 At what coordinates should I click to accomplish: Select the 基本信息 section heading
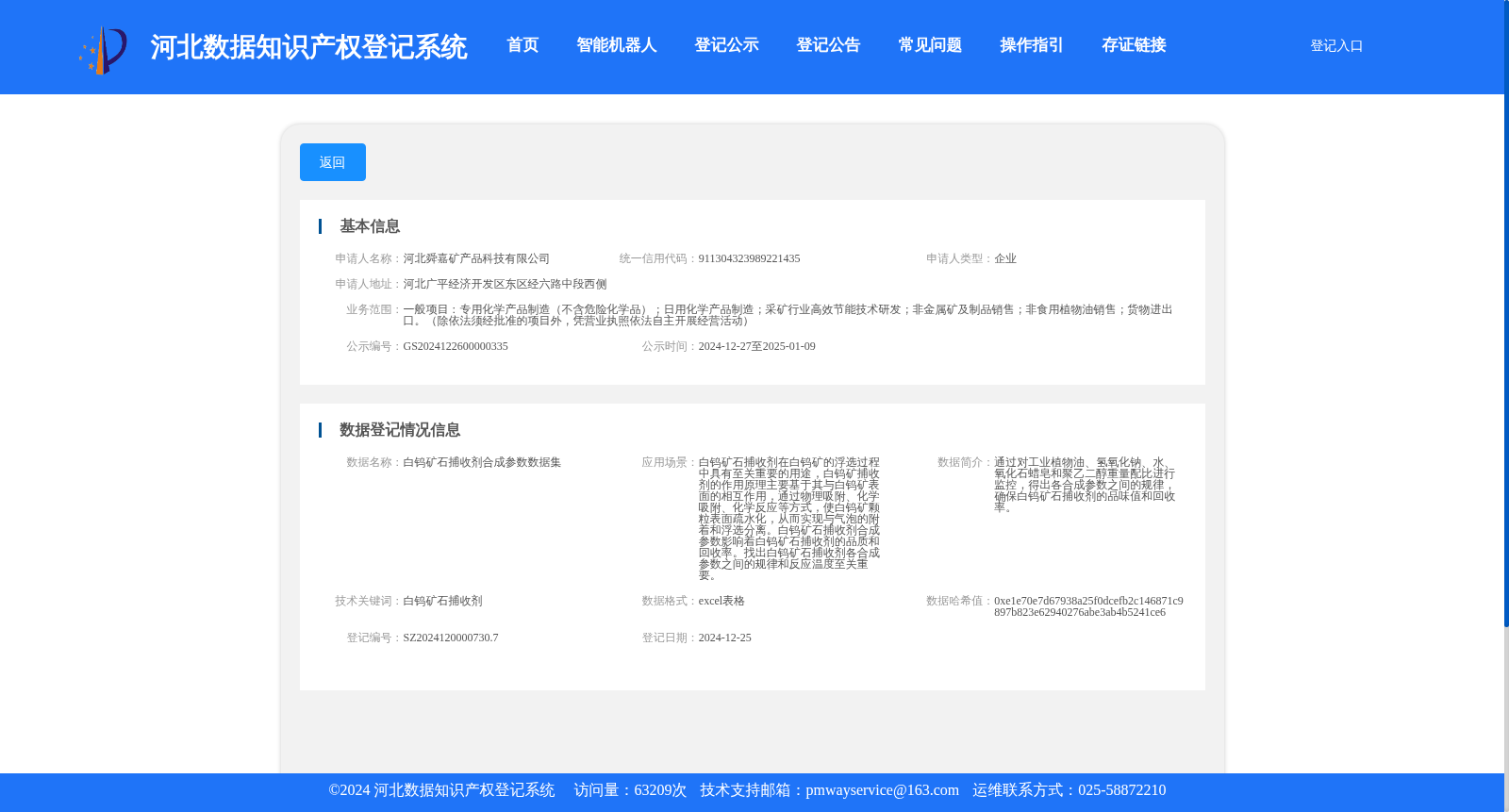point(370,226)
